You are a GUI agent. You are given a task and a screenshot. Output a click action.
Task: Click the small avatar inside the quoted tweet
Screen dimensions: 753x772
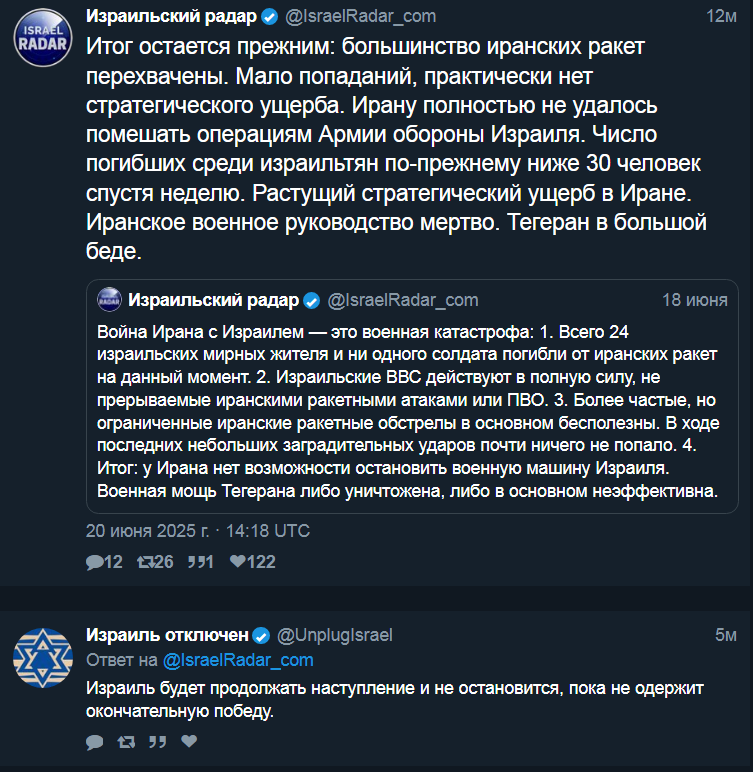109,299
